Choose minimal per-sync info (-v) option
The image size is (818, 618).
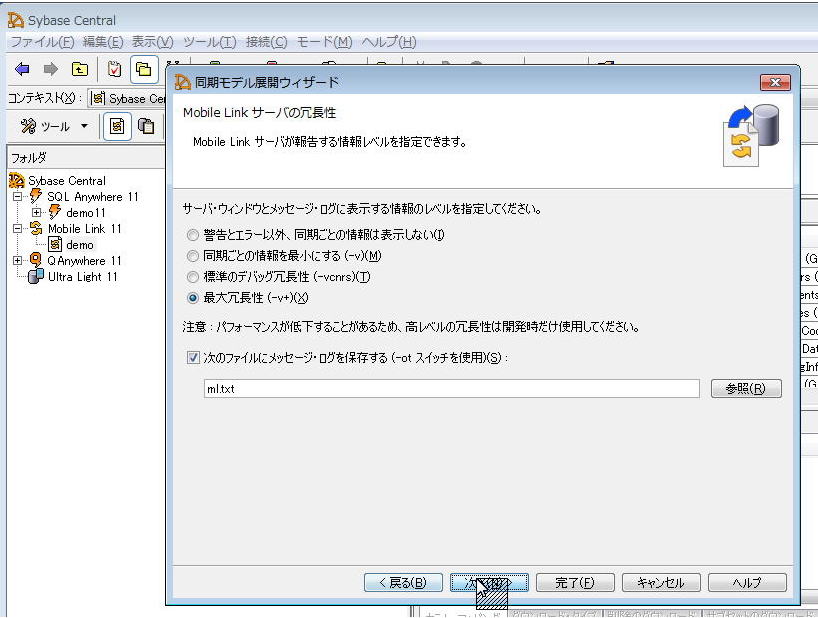(x=193, y=256)
